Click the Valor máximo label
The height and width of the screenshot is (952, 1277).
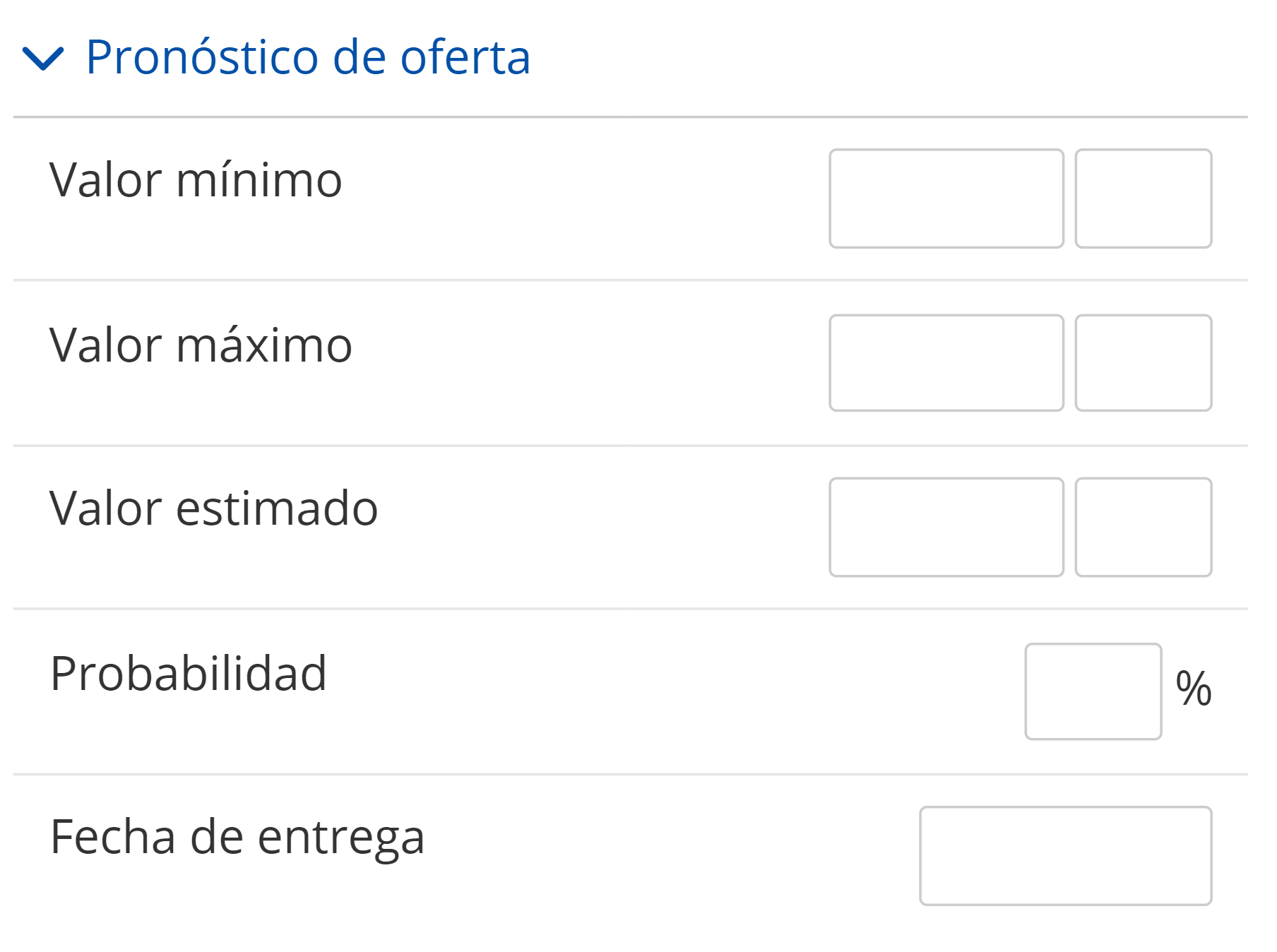pos(201,345)
